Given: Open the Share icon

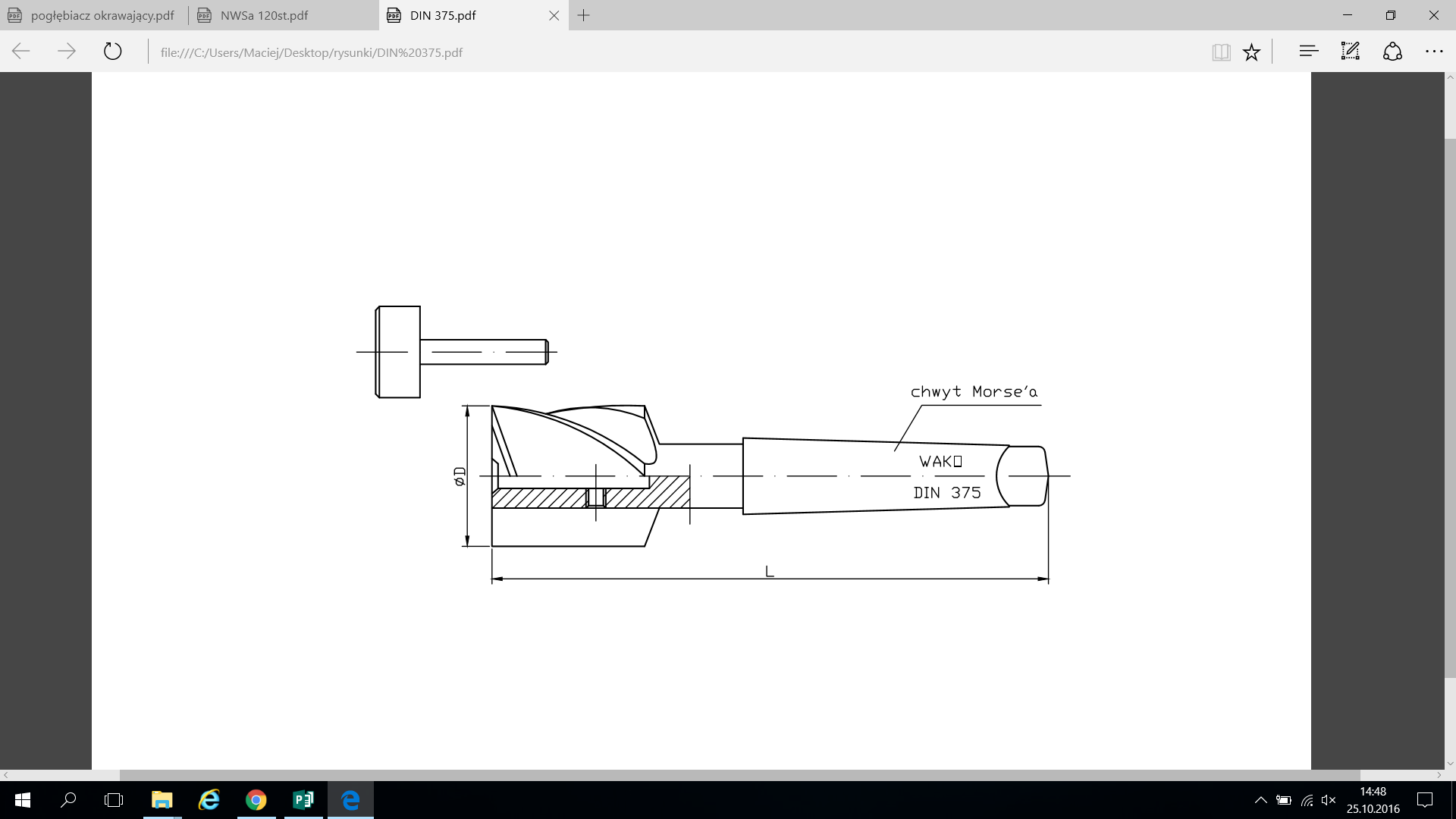Looking at the screenshot, I should [1392, 52].
